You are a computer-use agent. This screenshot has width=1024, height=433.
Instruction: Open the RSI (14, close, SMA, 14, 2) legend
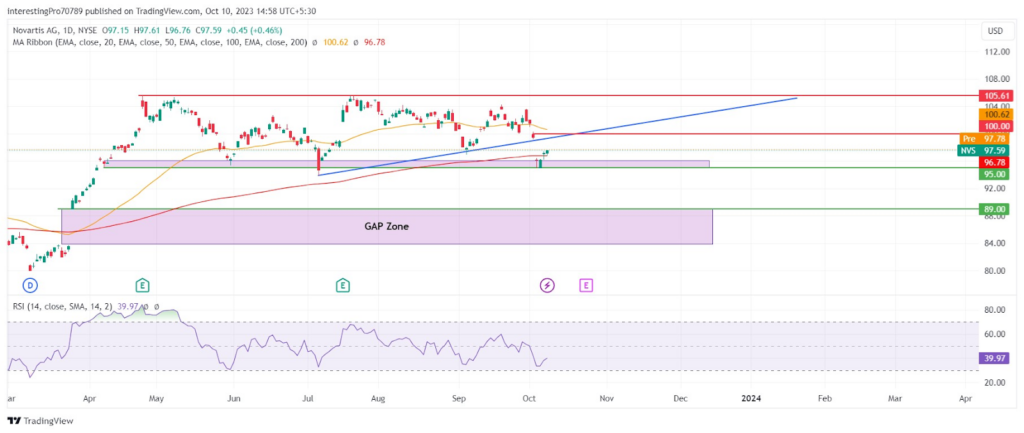(63, 305)
